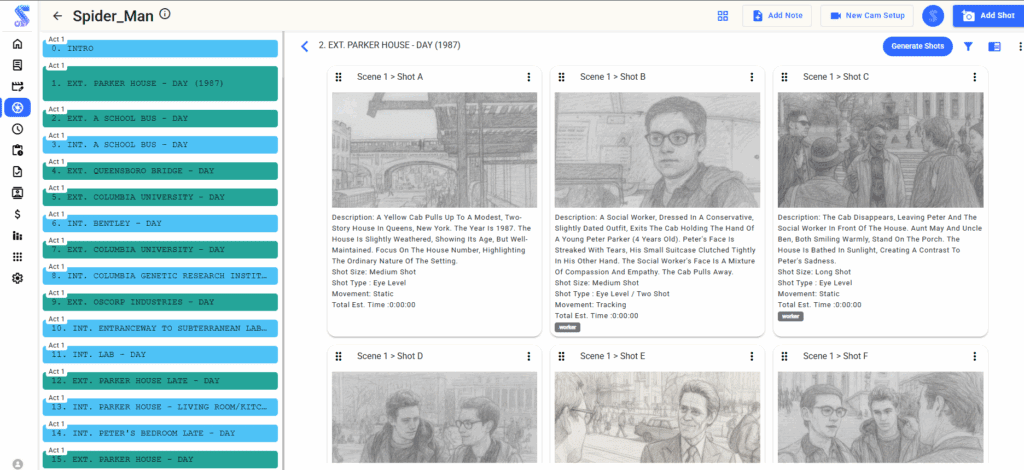The height and width of the screenshot is (470, 1024).
Task: Open the three-dot menu on Shot A
Action: [x=529, y=77]
